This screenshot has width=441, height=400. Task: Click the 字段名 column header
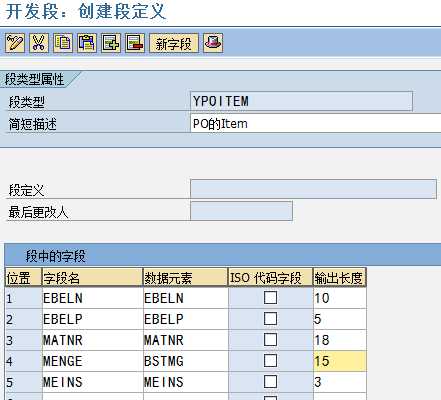point(92,277)
